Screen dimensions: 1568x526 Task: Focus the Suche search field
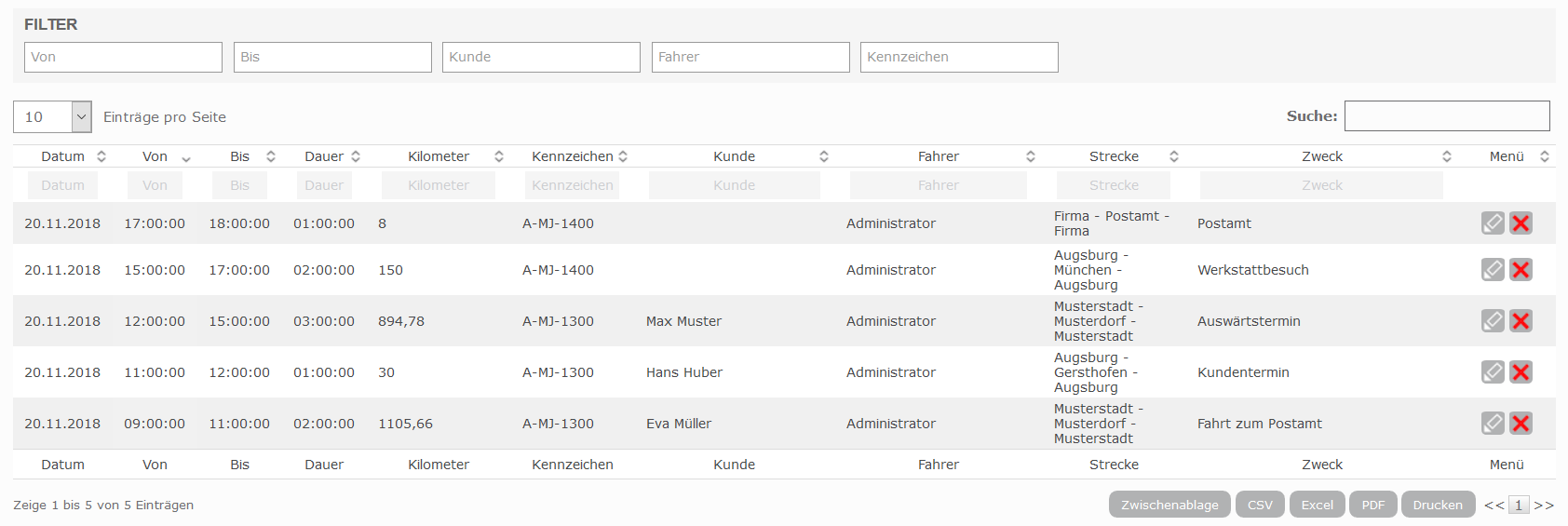pyautogui.click(x=1447, y=116)
